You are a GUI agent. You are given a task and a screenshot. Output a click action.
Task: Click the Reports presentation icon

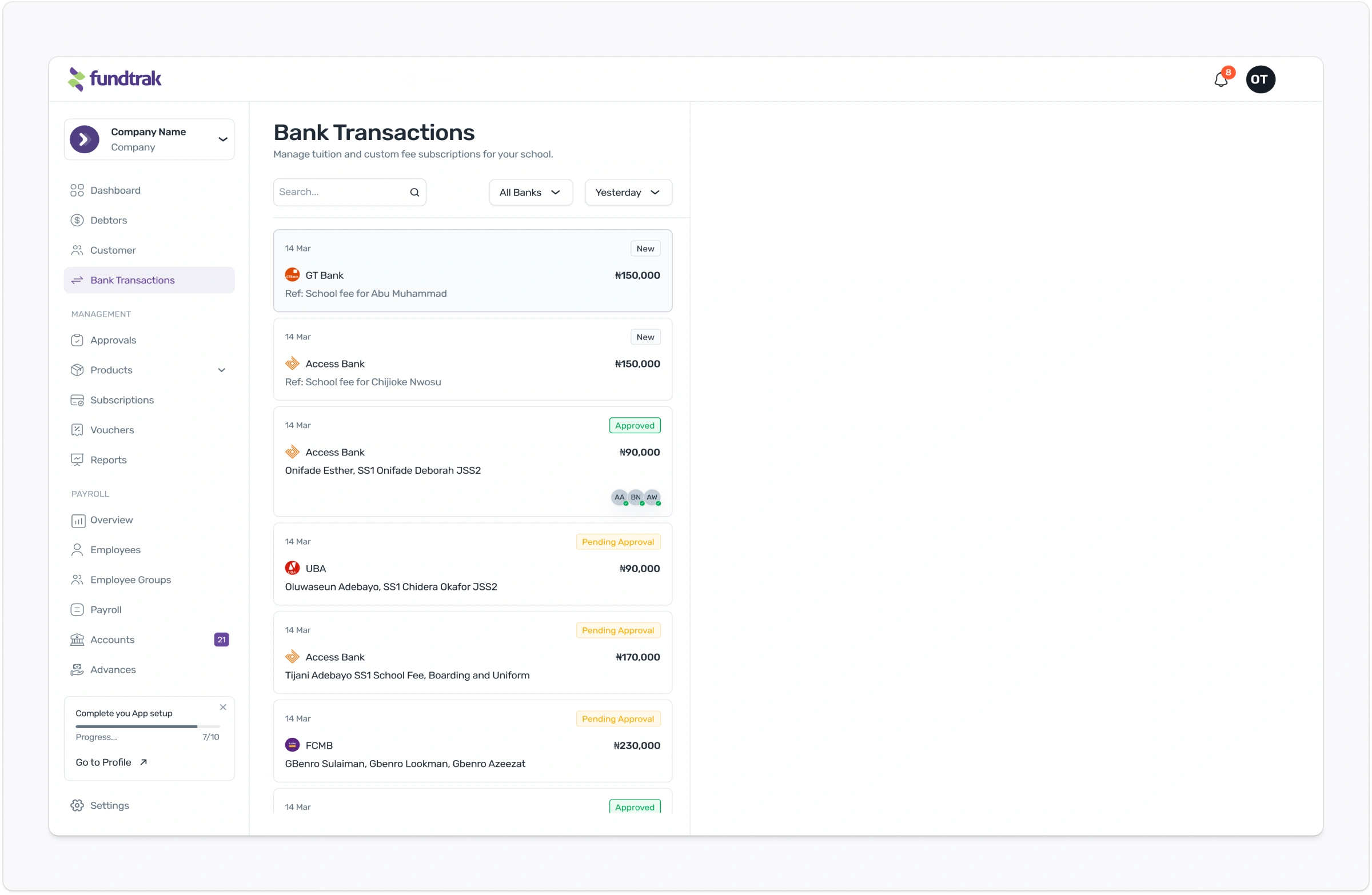(77, 460)
